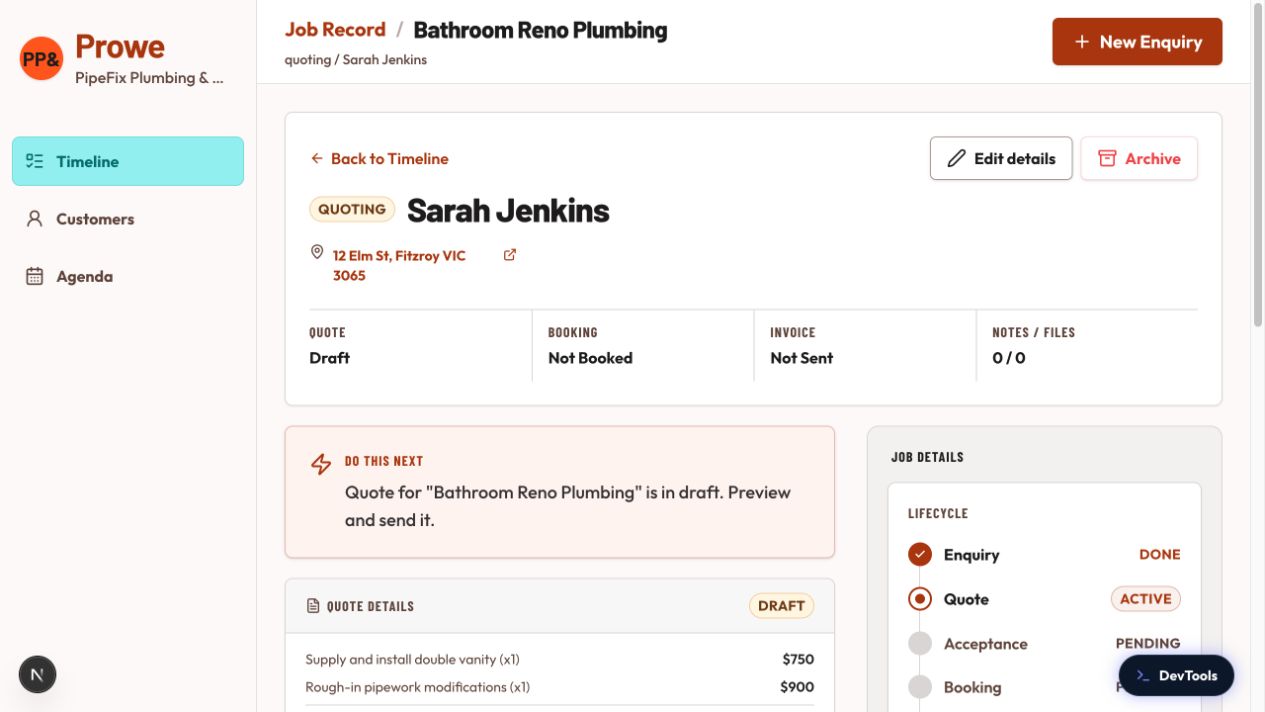Click the ACTIVE badge on the Quote step

tap(1145, 599)
